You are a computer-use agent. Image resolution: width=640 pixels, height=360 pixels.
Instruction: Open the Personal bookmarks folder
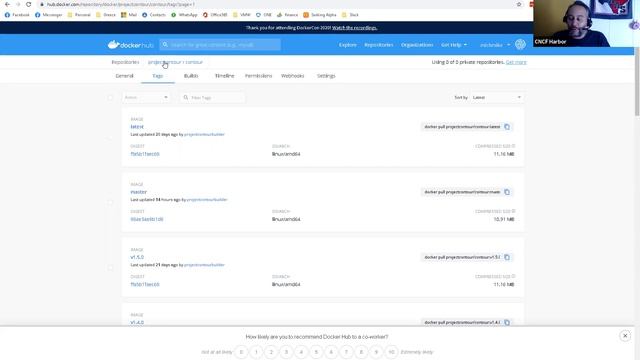coord(79,15)
